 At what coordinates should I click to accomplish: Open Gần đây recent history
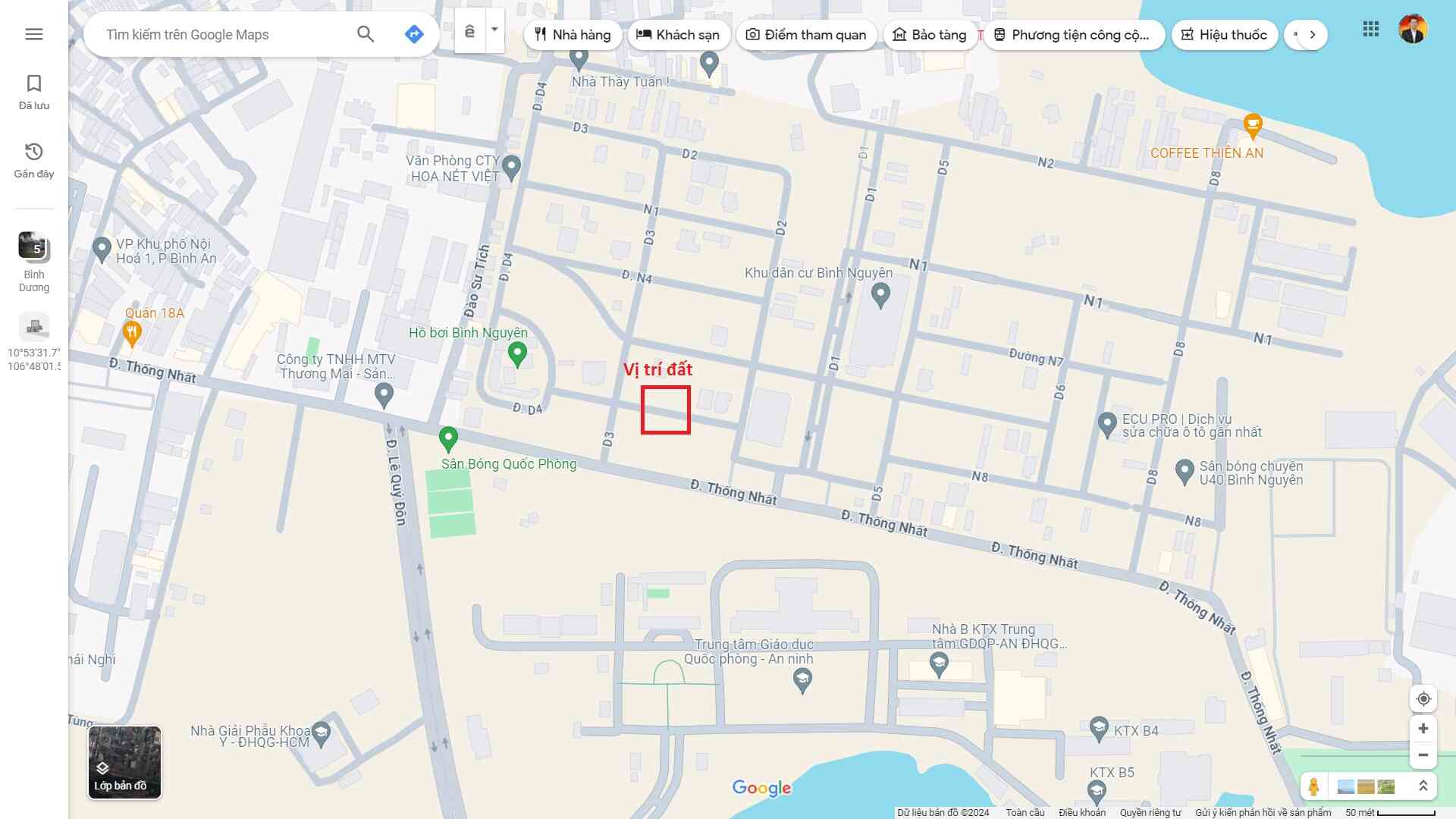(x=34, y=160)
